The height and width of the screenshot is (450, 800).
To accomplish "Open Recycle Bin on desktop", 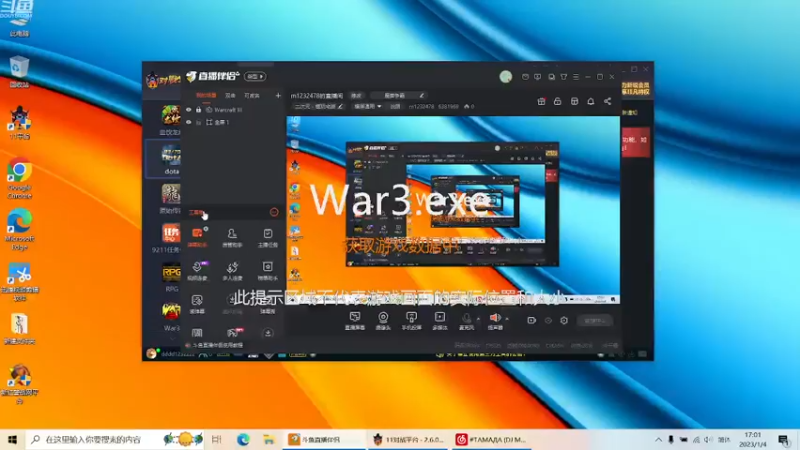I will pyautogui.click(x=19, y=71).
